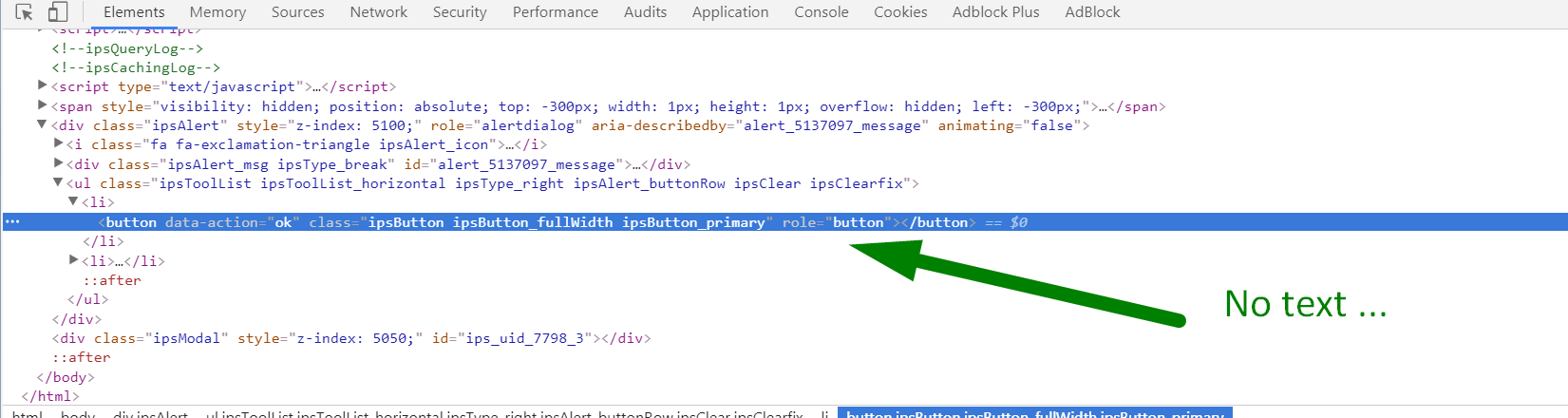
Task: Collapse the ul ipsToolList node
Action: [58, 182]
